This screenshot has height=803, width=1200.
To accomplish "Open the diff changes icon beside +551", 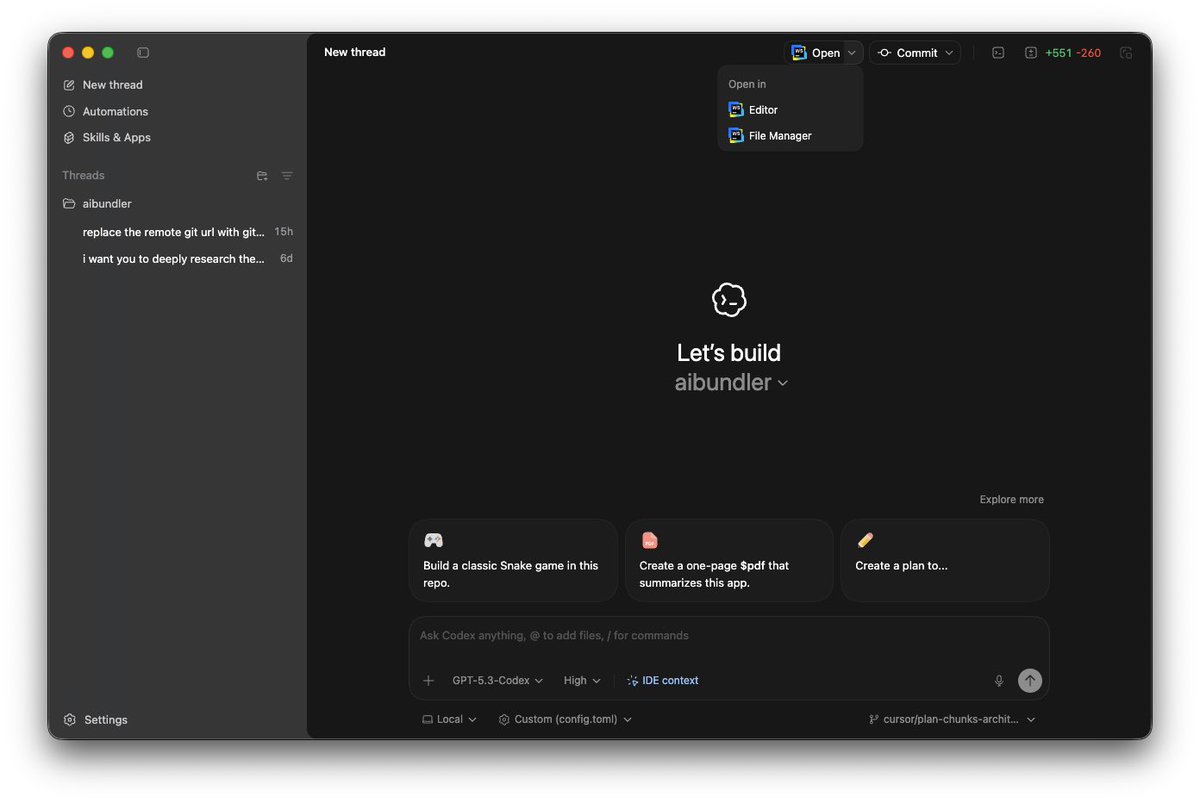I will [x=1031, y=53].
